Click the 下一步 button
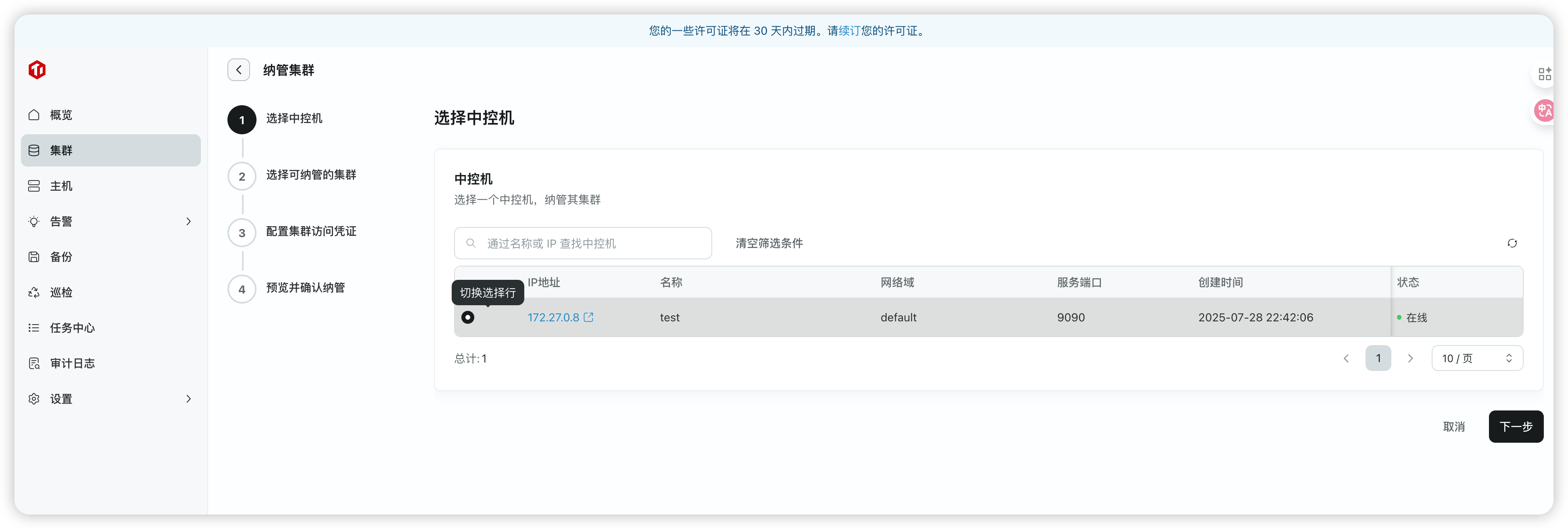This screenshot has height=529, width=1568. [1515, 427]
